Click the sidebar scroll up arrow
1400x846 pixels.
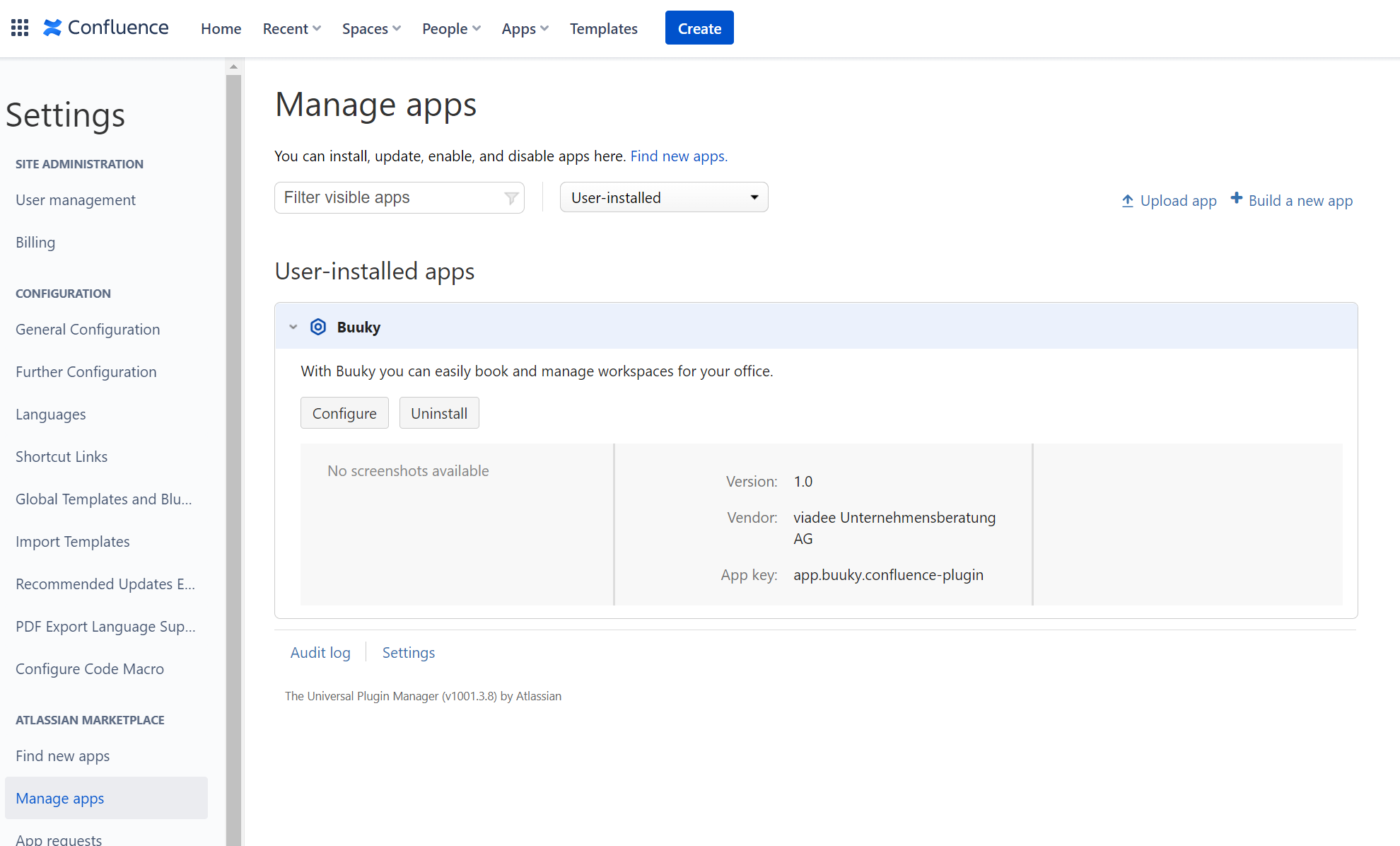(x=233, y=66)
